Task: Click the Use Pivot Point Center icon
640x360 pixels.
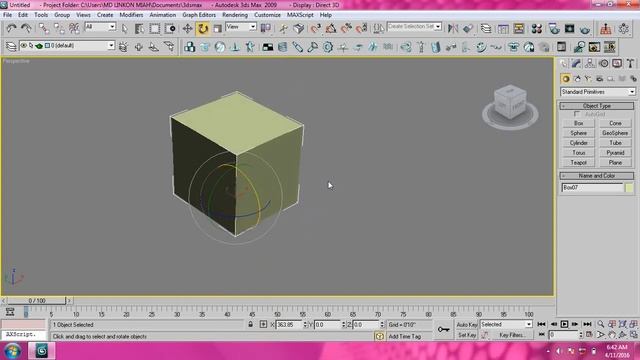Action: pyautogui.click(x=266, y=28)
